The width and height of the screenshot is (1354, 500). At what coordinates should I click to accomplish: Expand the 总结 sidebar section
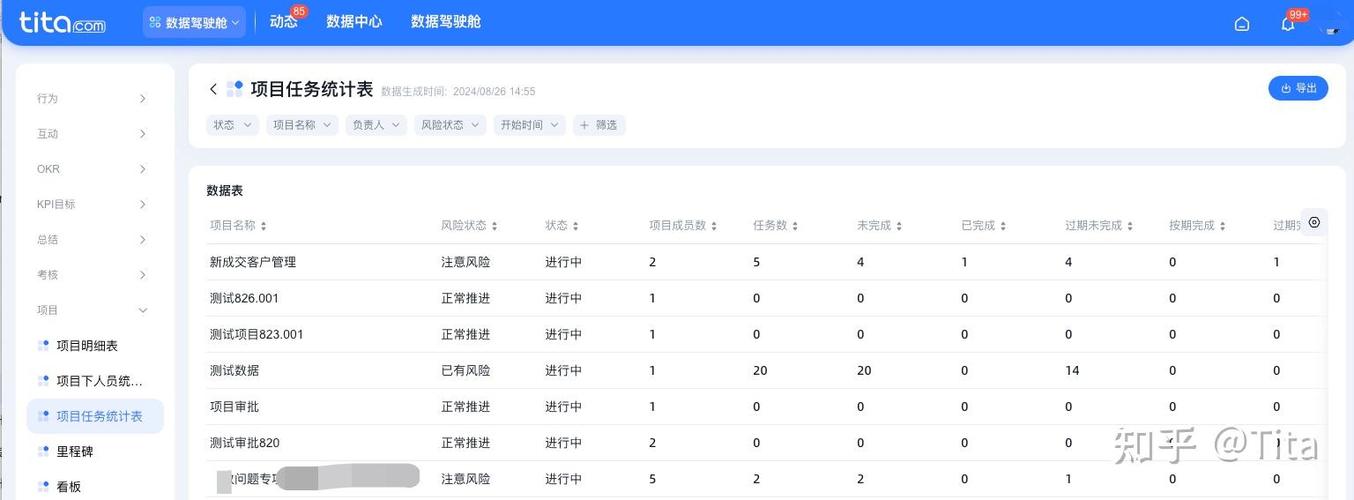[92, 240]
